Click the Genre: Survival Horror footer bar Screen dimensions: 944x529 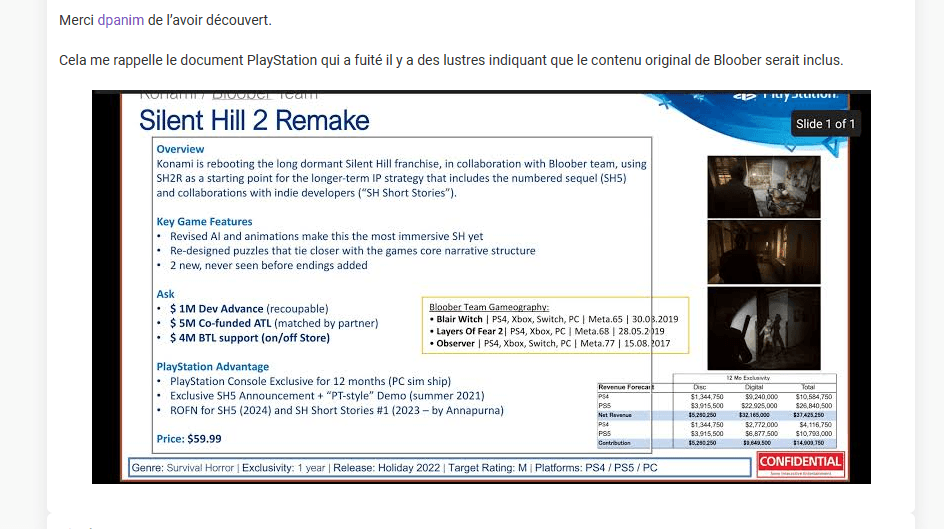pos(440,467)
